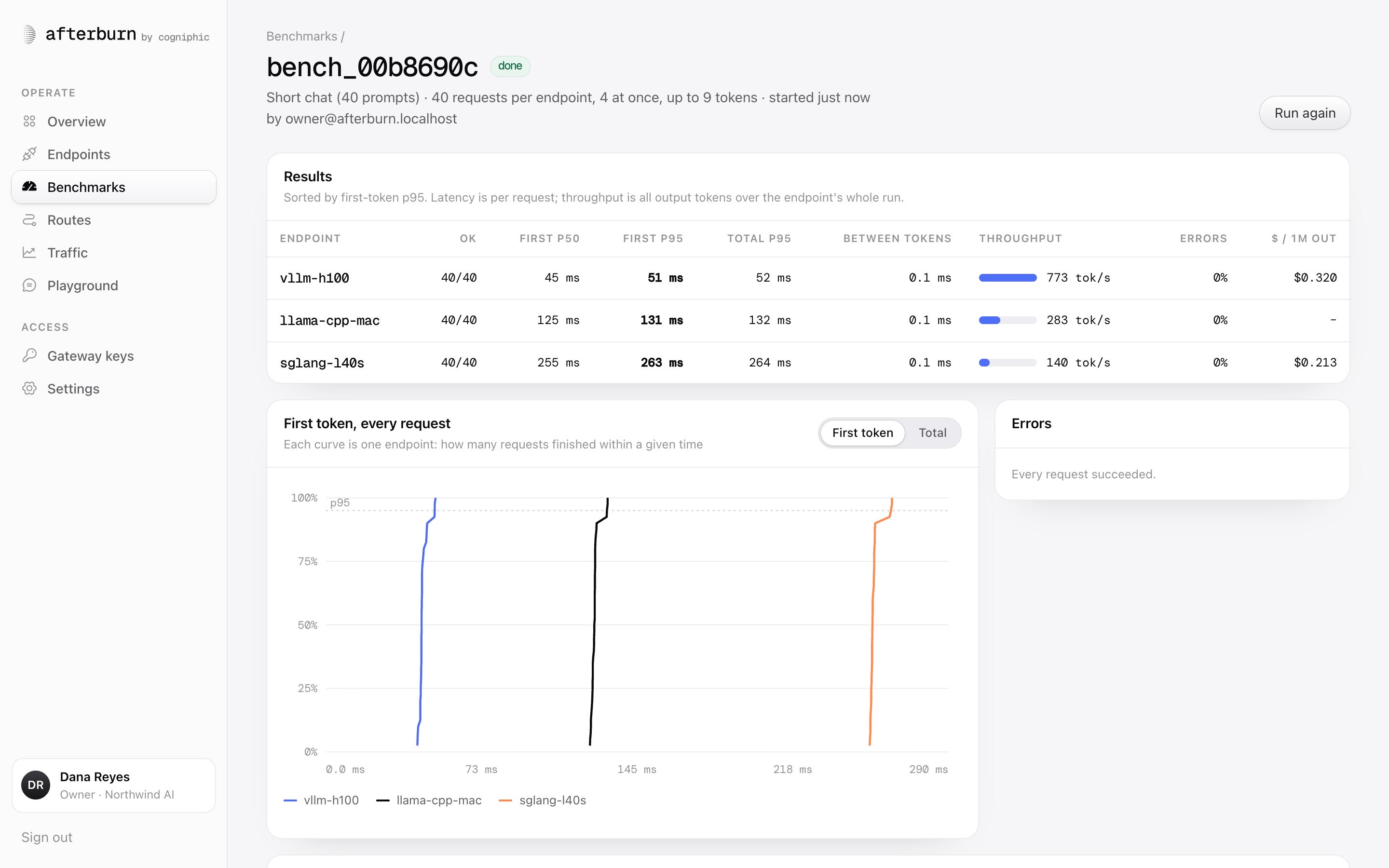The image size is (1389, 868).
Task: Click the vllm-h100 legend entry
Action: (321, 800)
